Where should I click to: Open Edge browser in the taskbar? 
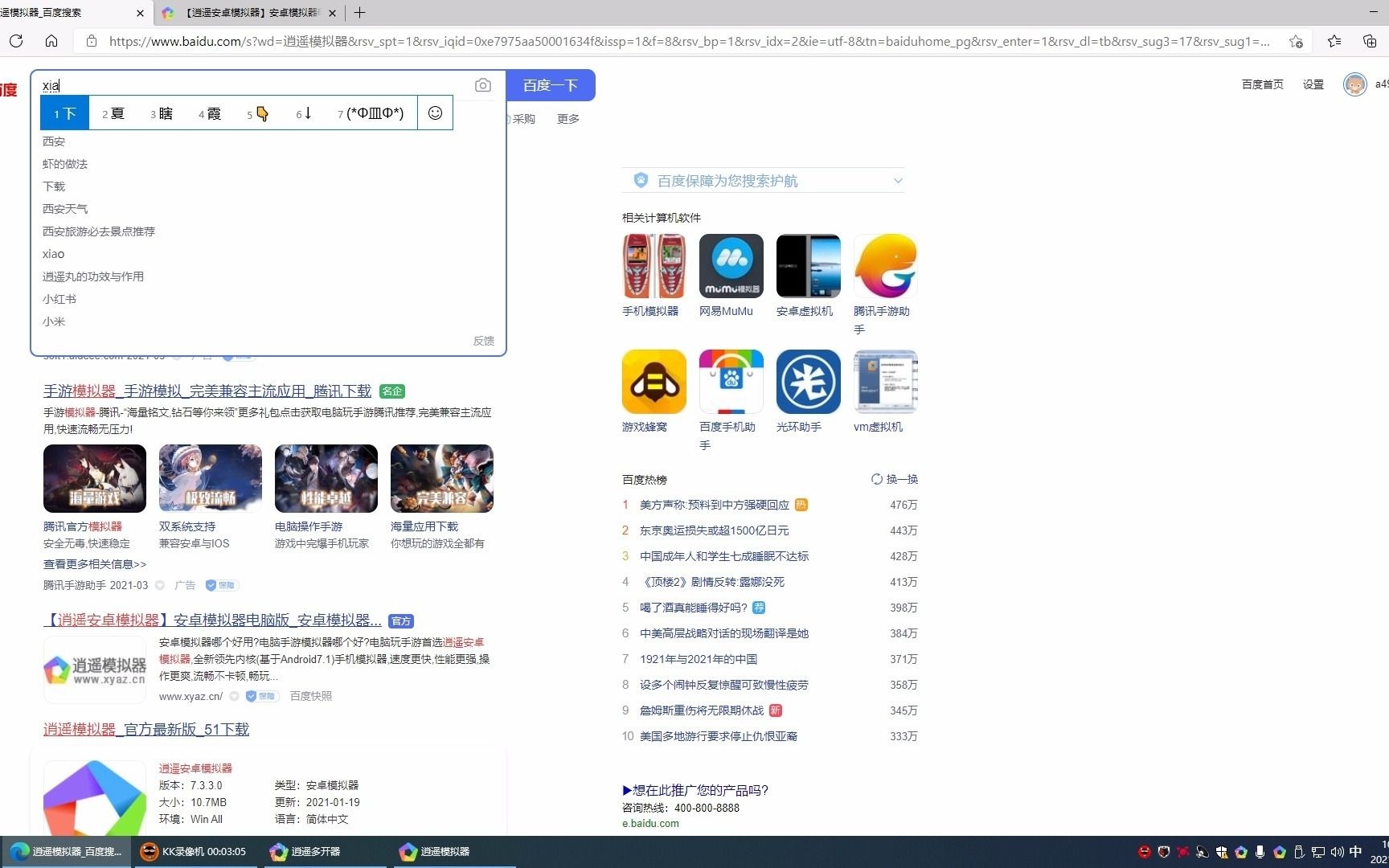(66, 851)
